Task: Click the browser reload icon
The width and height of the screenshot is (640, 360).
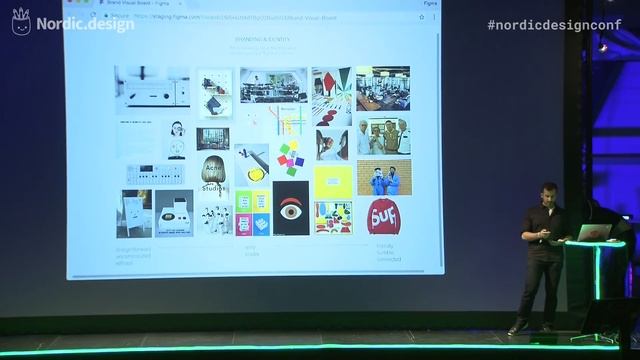Action: [x=93, y=15]
